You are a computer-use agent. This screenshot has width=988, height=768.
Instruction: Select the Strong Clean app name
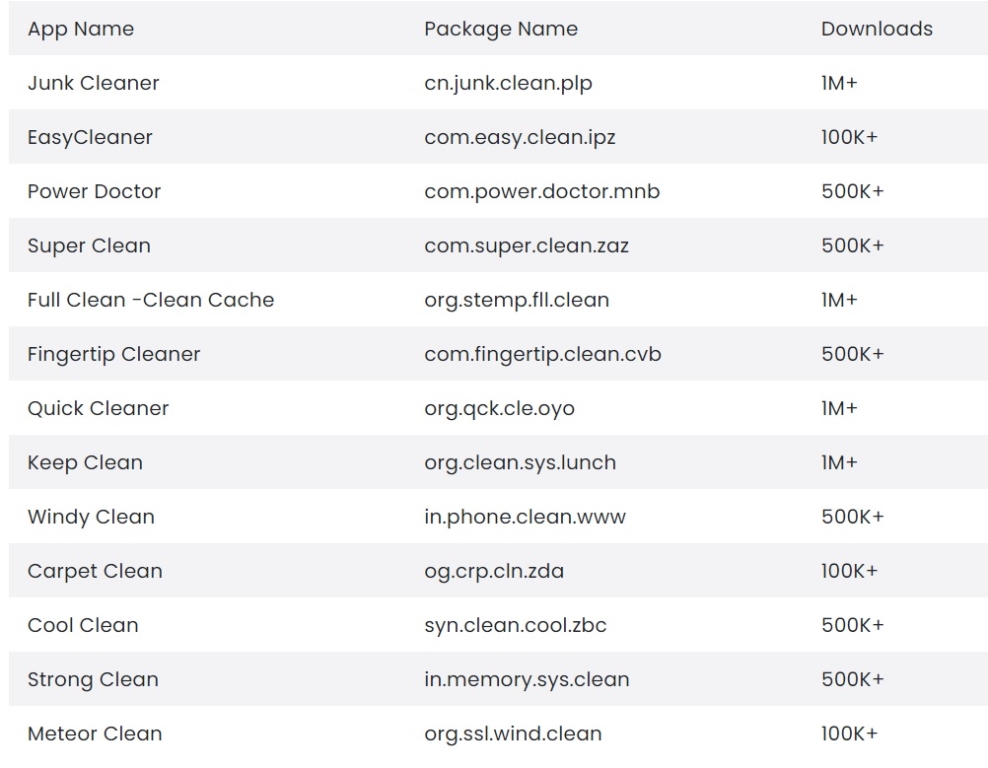coord(93,679)
